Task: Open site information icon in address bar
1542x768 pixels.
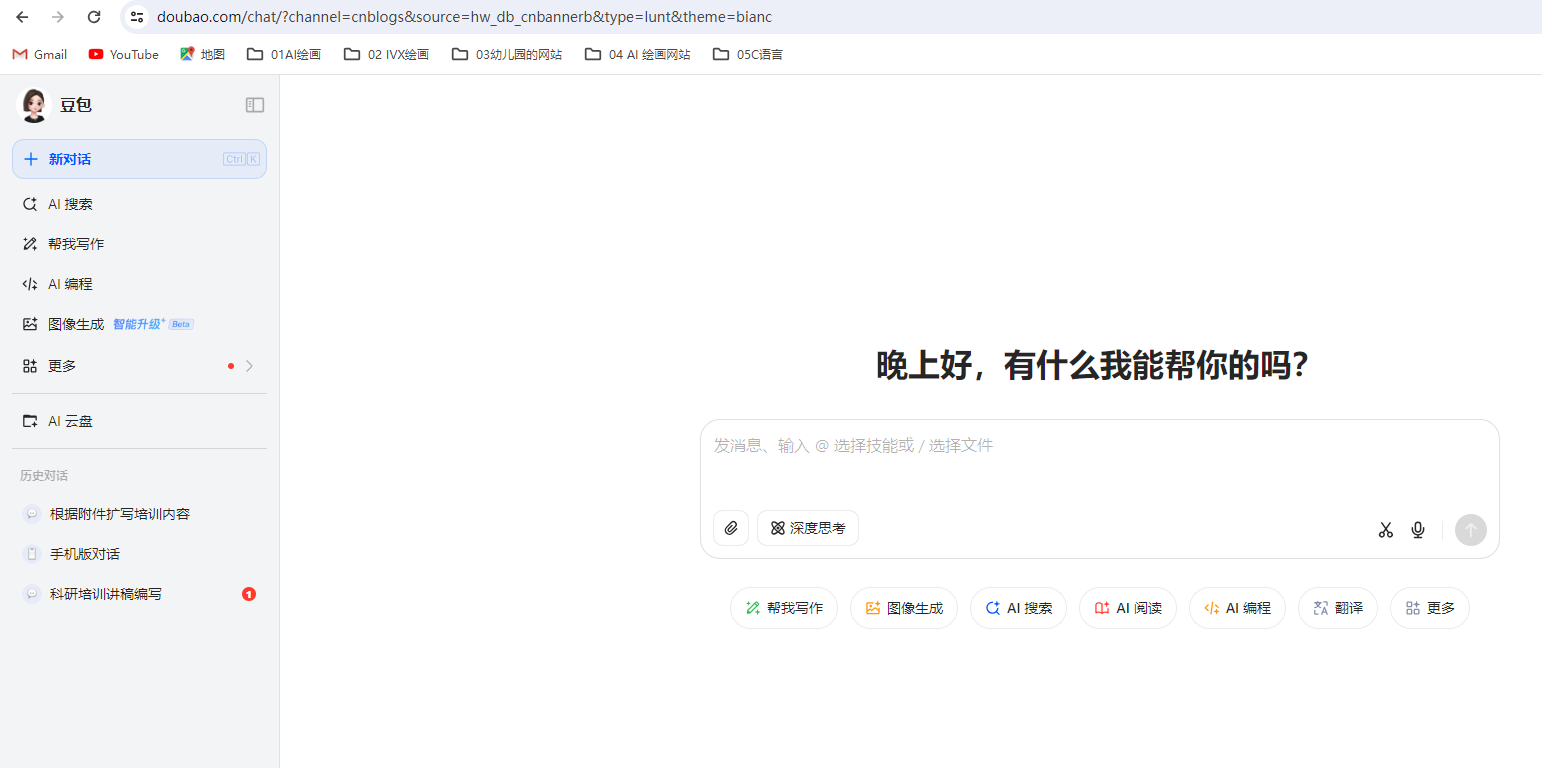Action: 137,17
